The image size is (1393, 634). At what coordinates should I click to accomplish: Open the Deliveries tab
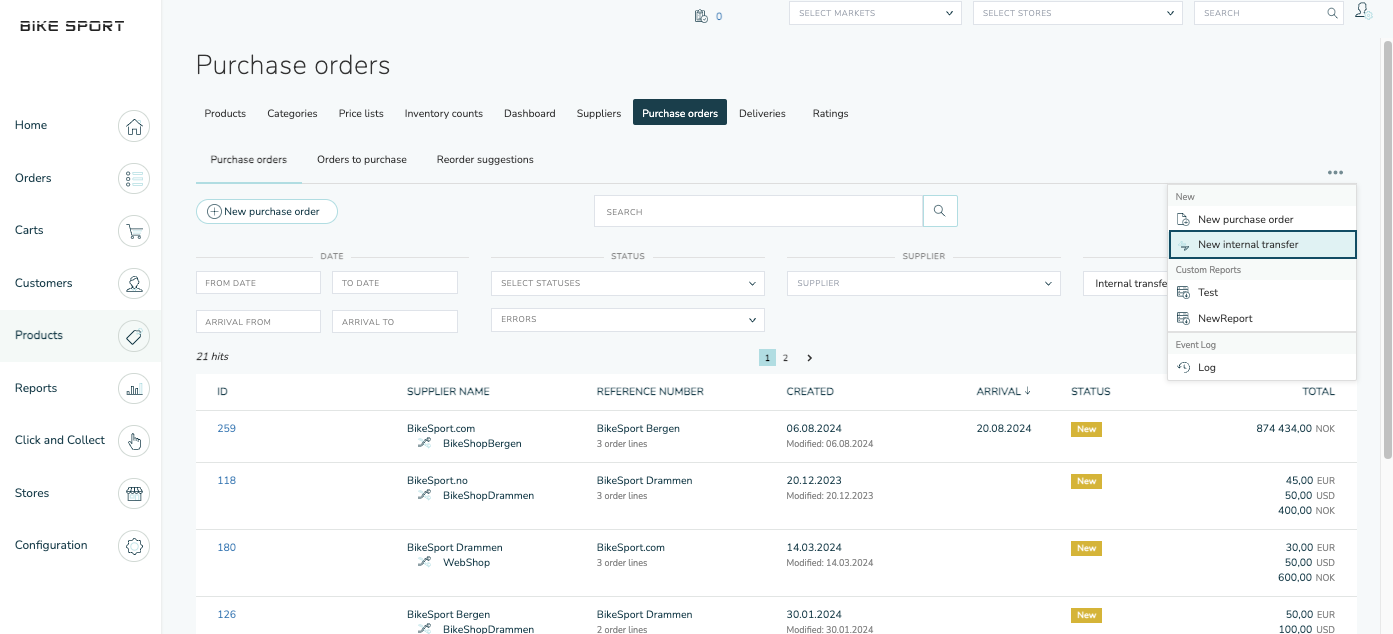click(x=762, y=113)
